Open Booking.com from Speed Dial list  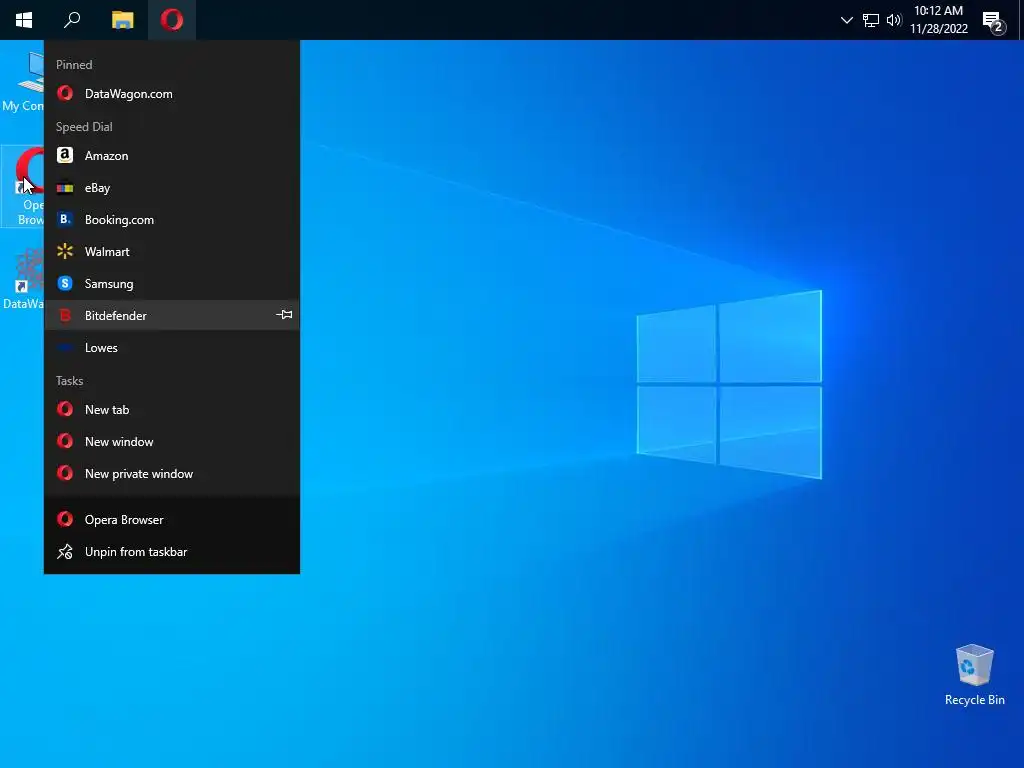click(x=172, y=219)
